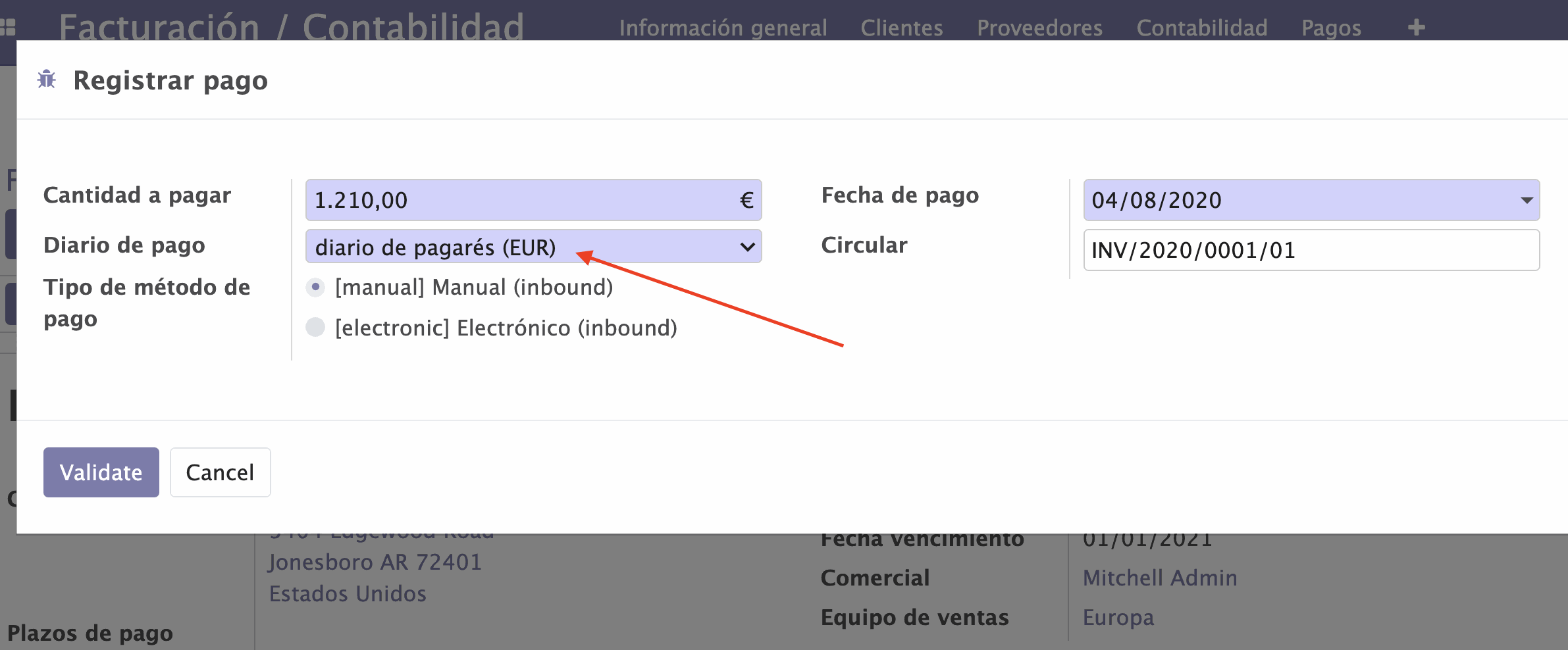Open the Proveedores menu

1039,28
